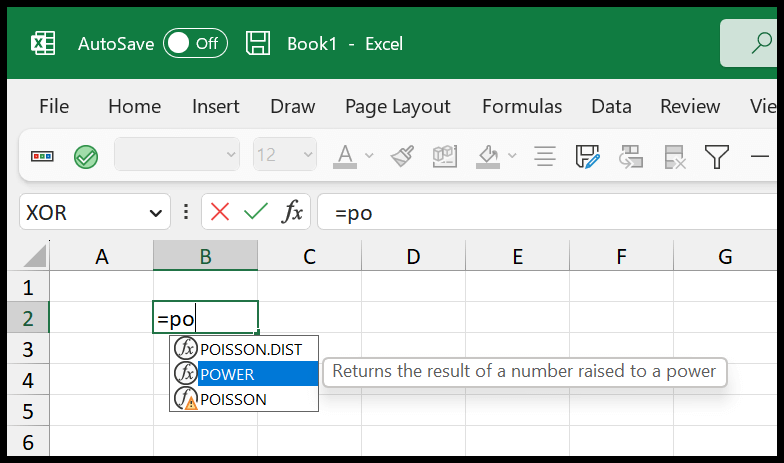
Task: Click the fx Insert Function icon
Action: [292, 211]
